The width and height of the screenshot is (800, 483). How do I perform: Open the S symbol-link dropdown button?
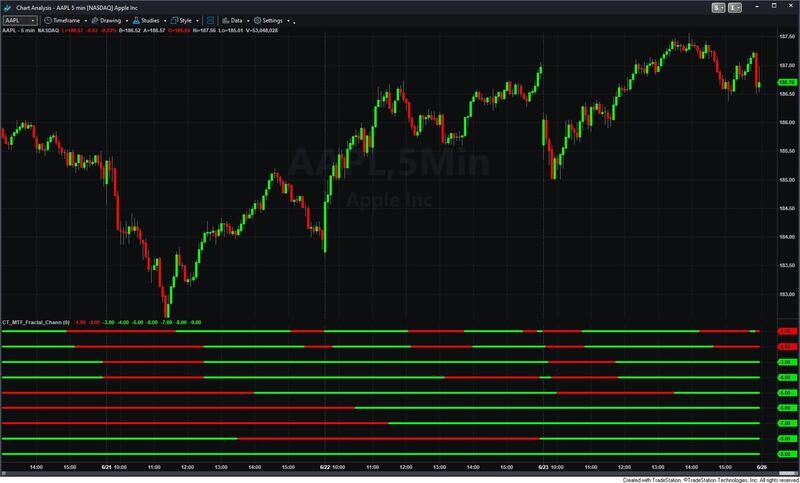point(719,8)
